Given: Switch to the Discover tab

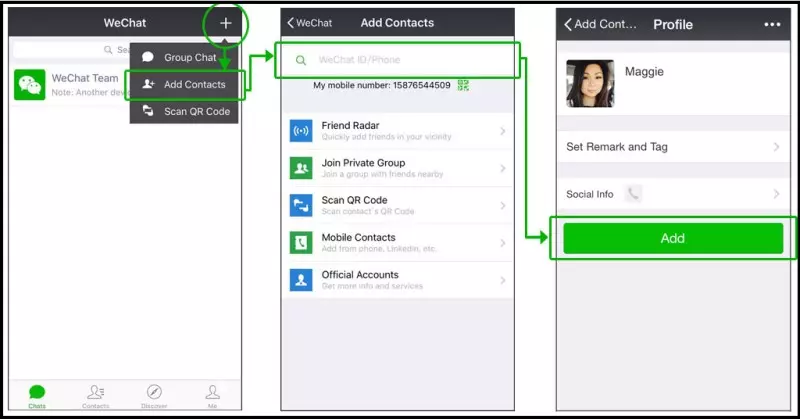Looking at the screenshot, I should [x=154, y=397].
